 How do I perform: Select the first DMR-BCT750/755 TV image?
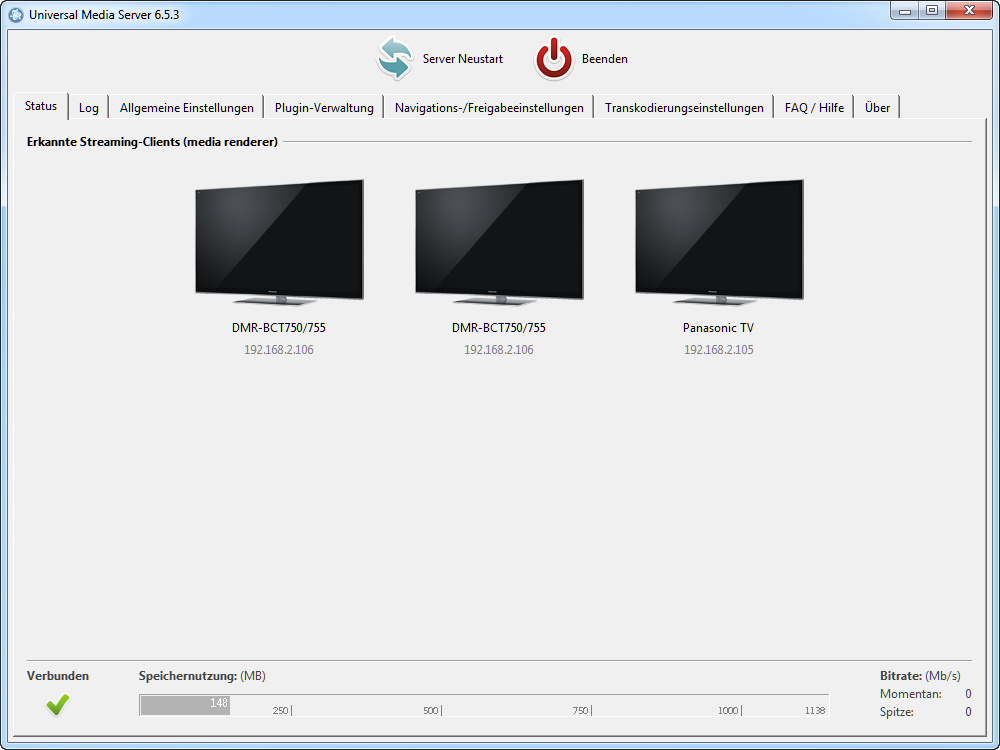pyautogui.click(x=279, y=242)
